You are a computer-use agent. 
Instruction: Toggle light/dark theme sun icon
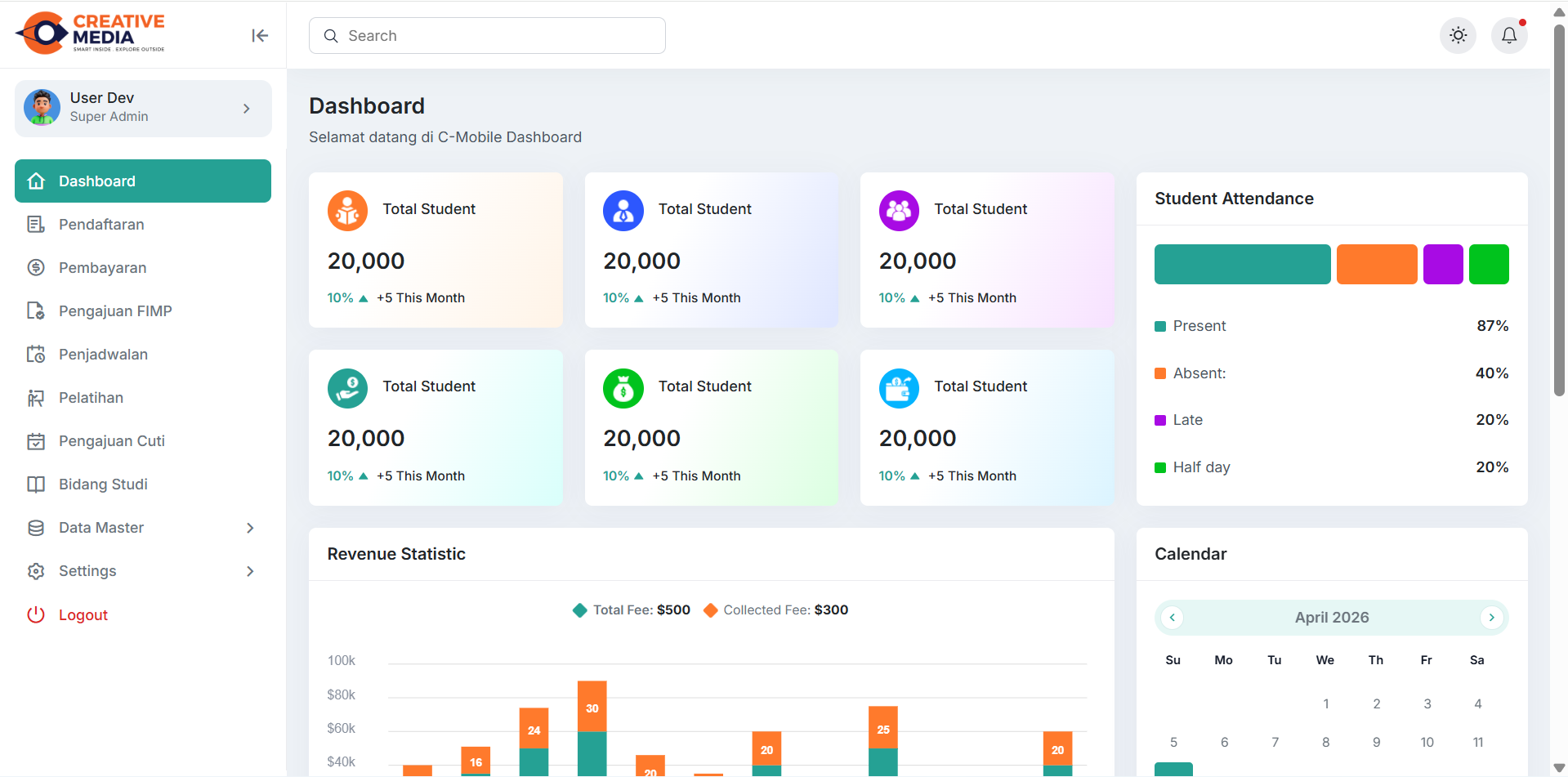coord(1458,35)
